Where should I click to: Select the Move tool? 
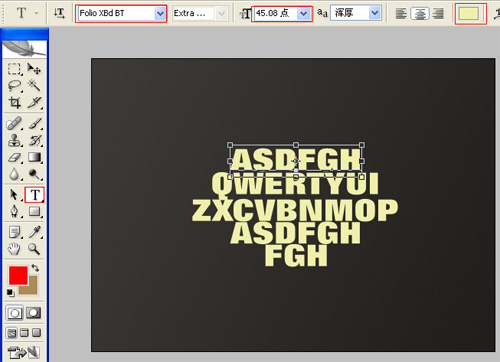pos(34,69)
